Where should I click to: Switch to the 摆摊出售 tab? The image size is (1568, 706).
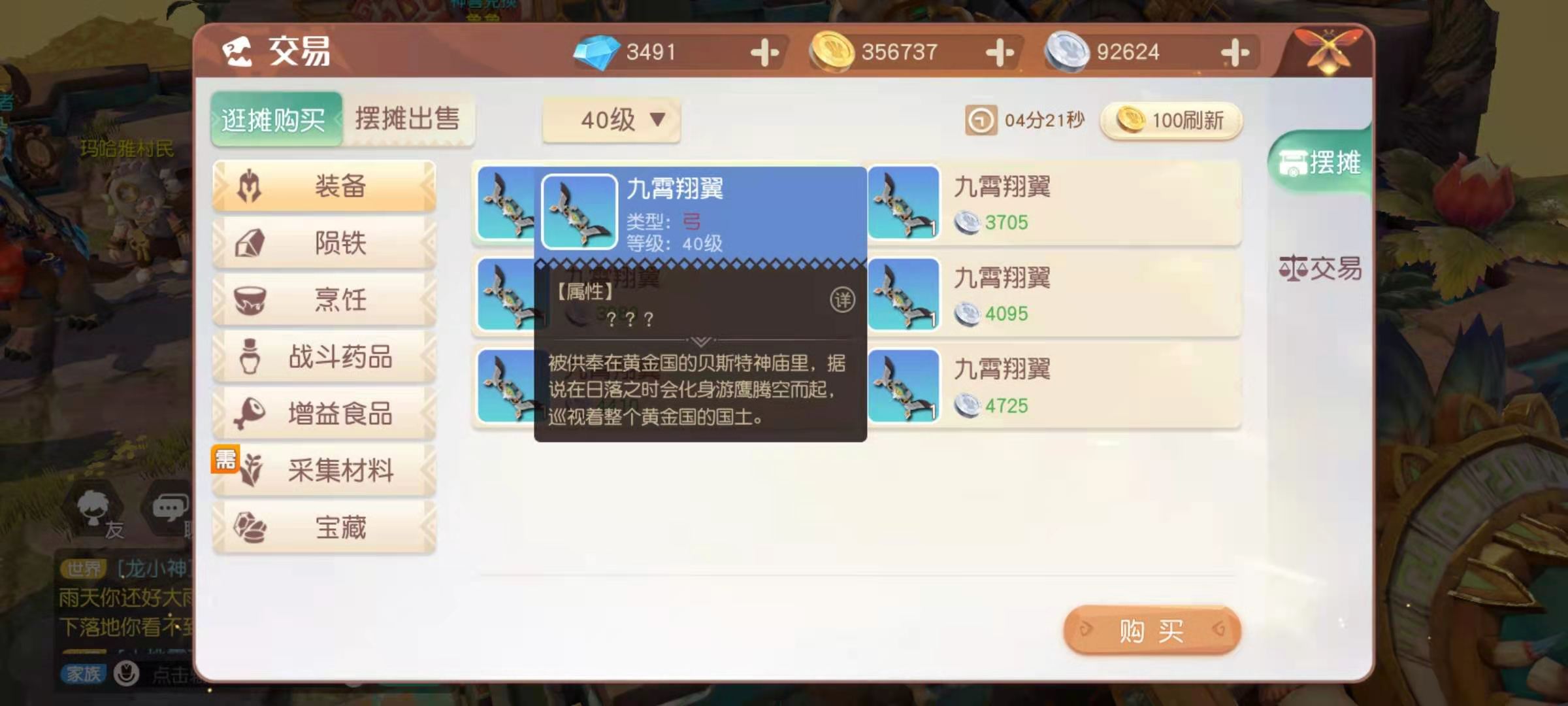[408, 120]
